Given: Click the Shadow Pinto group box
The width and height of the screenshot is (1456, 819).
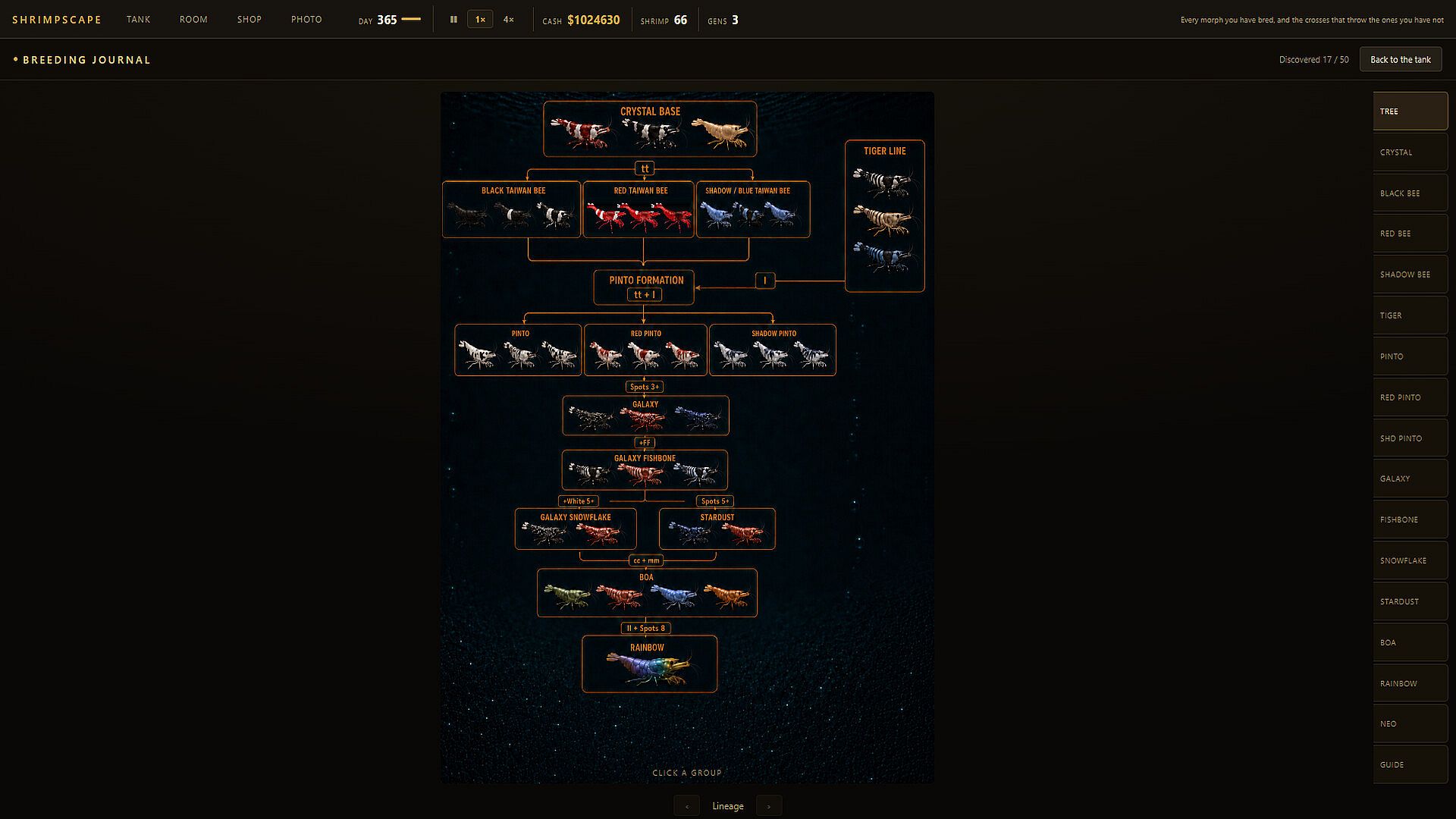Looking at the screenshot, I should (773, 350).
